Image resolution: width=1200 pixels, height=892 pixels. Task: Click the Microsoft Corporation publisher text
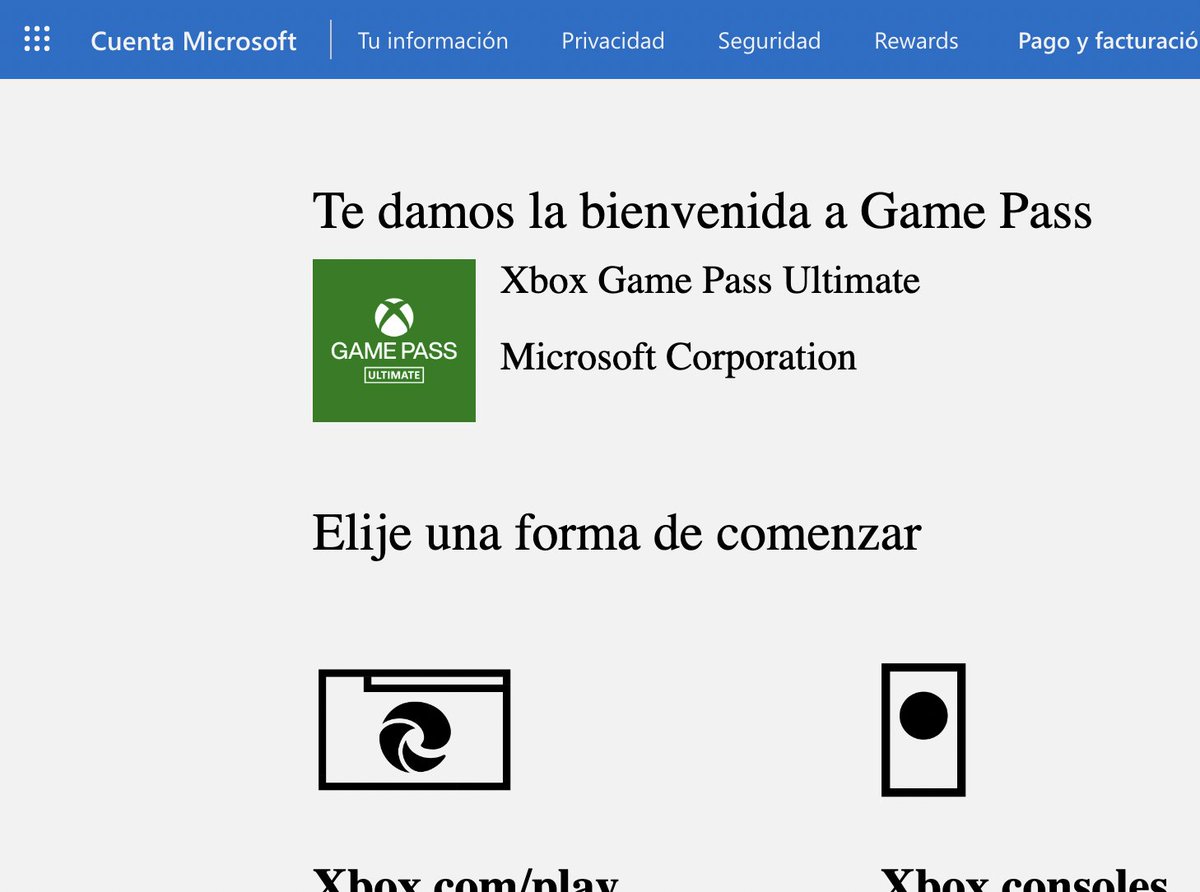point(678,357)
